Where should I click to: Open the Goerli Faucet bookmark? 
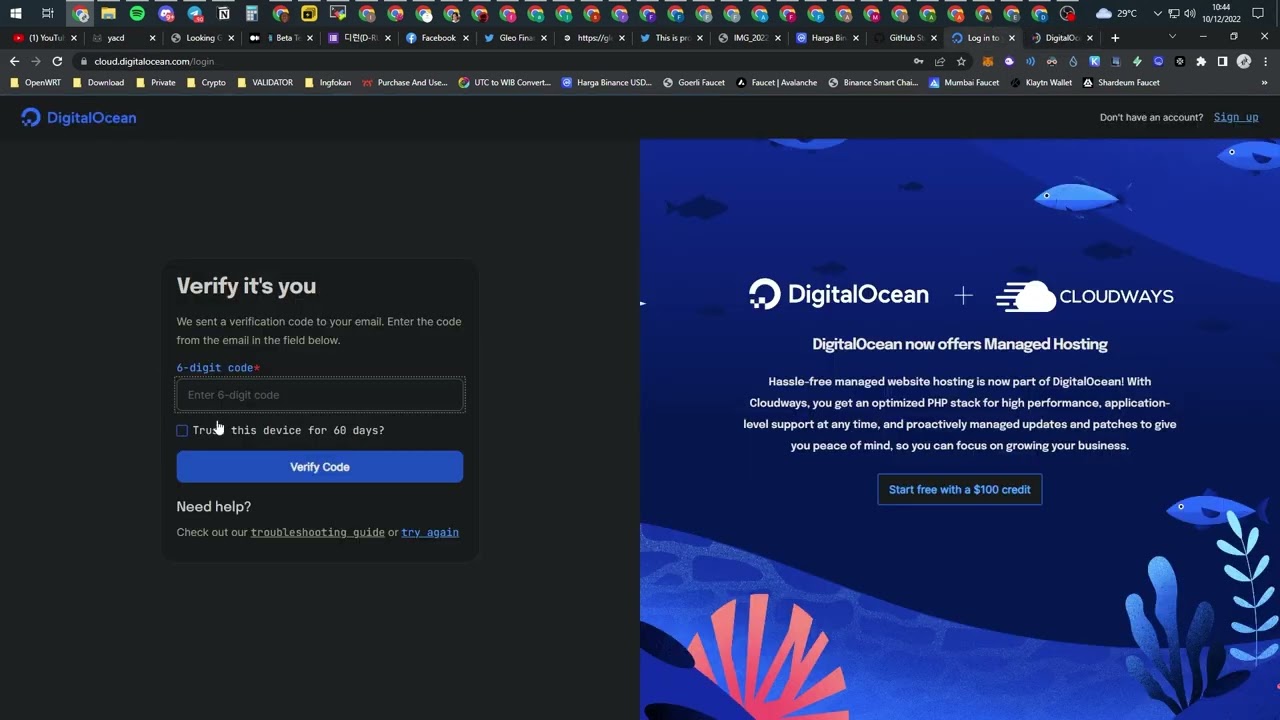694,83
